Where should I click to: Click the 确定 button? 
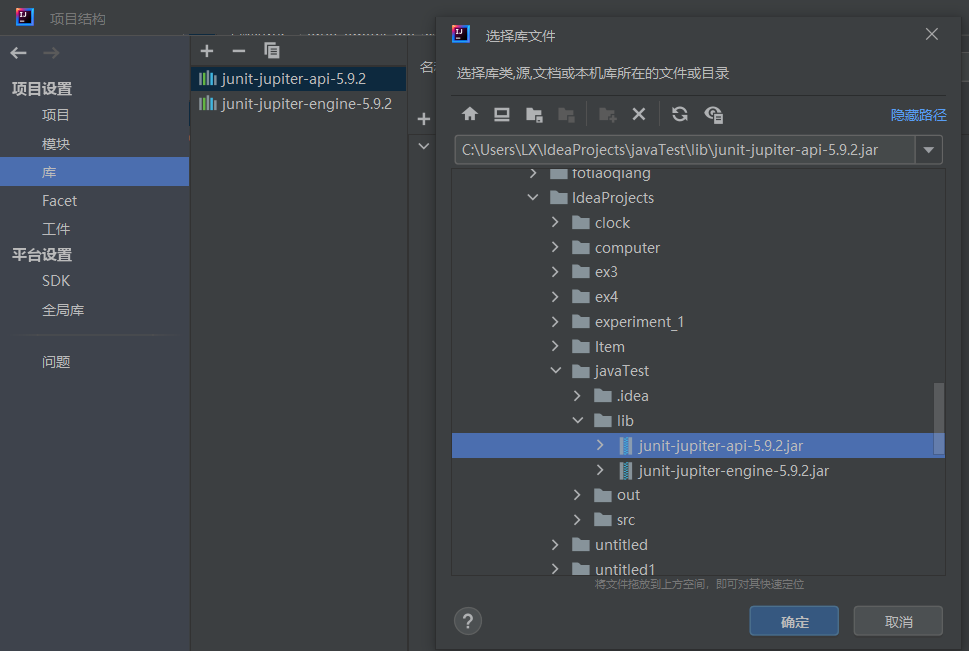point(794,621)
